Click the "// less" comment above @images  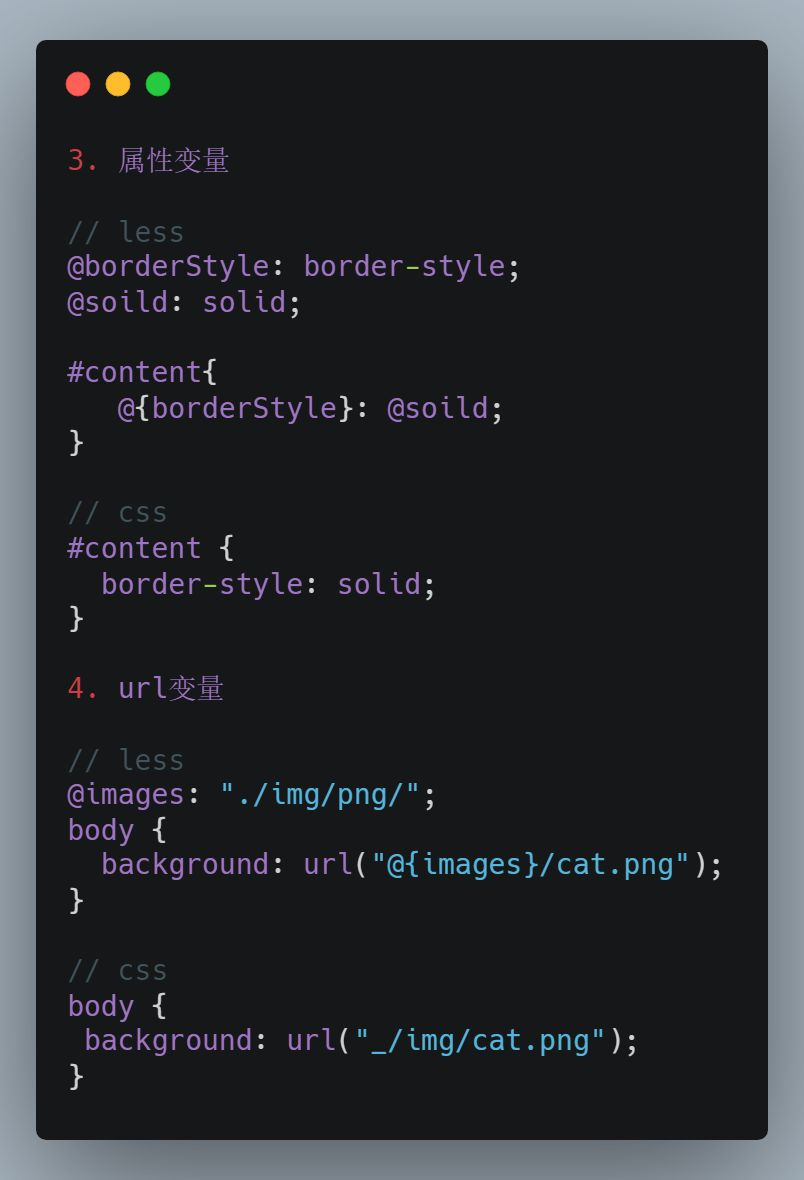(126, 760)
